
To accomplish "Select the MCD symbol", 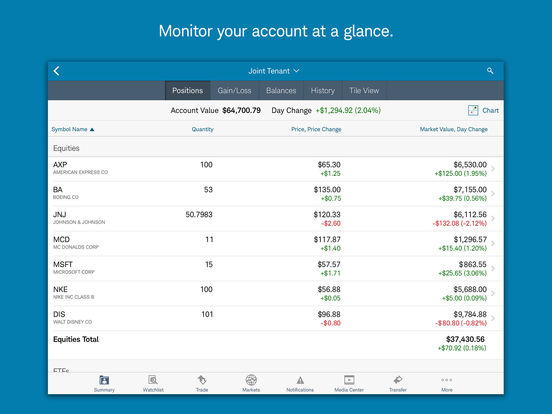I will click(x=61, y=239).
